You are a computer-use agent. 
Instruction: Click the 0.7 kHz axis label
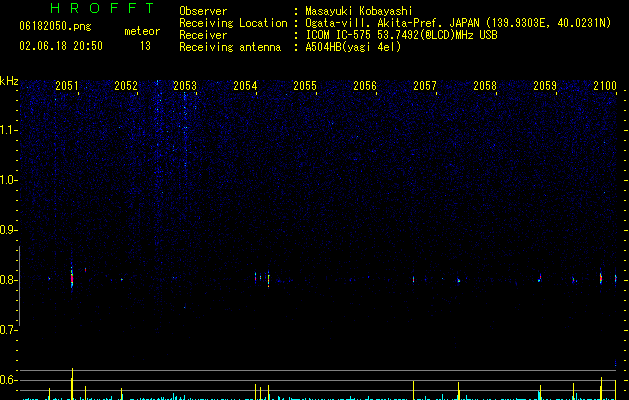tap(9, 330)
